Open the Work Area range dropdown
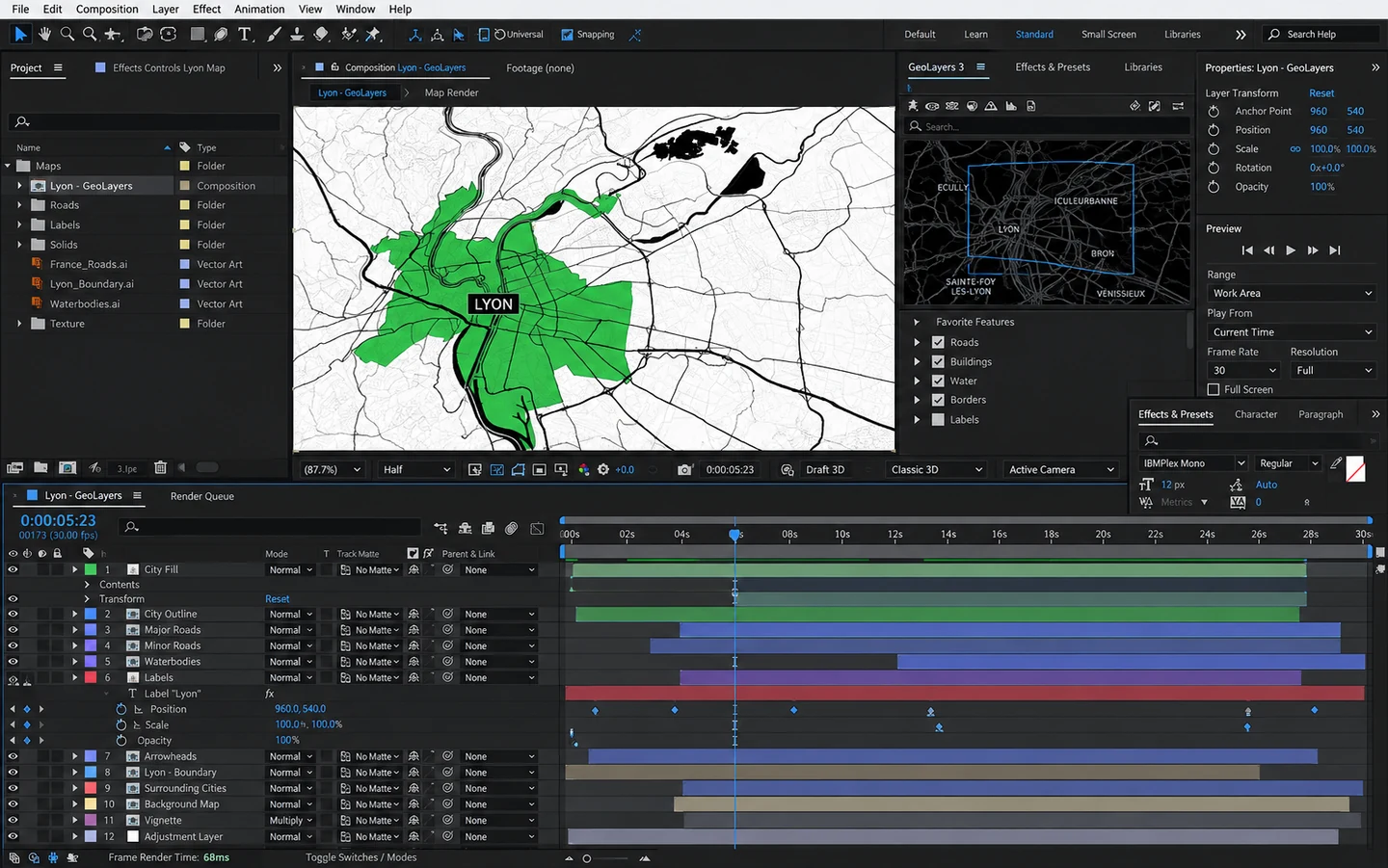The height and width of the screenshot is (868, 1388). 1292,293
